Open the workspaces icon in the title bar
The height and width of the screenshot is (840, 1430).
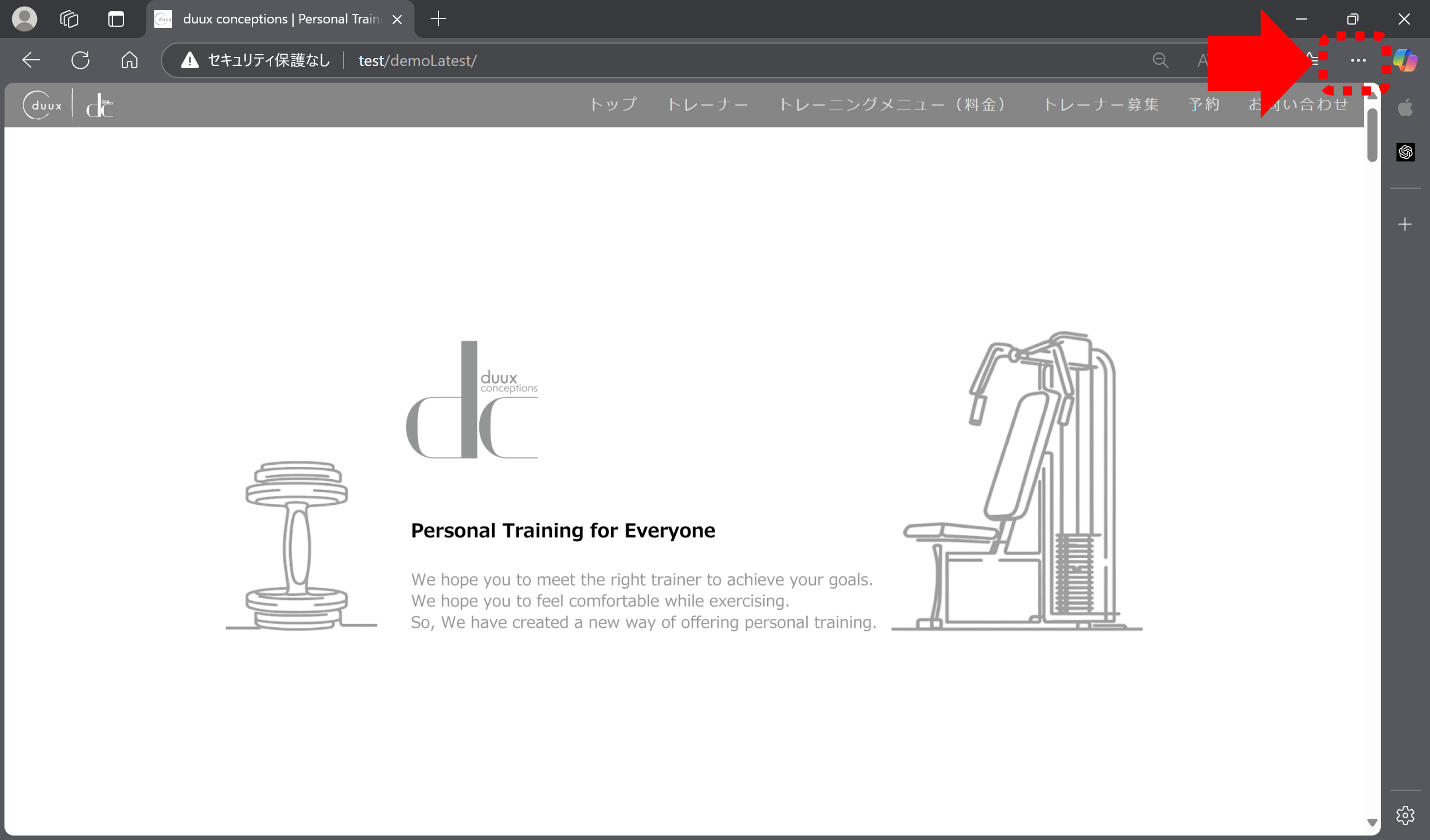click(x=69, y=19)
